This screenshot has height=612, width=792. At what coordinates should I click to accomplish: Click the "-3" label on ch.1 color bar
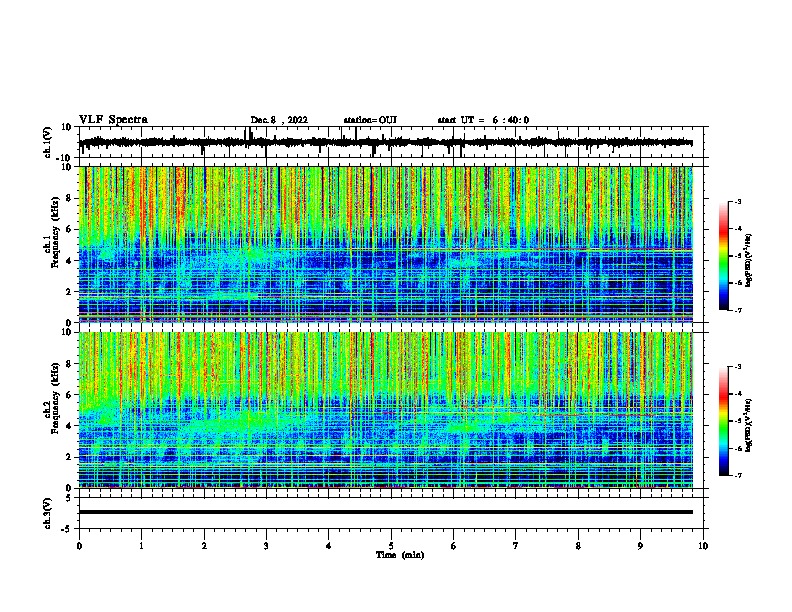click(737, 201)
